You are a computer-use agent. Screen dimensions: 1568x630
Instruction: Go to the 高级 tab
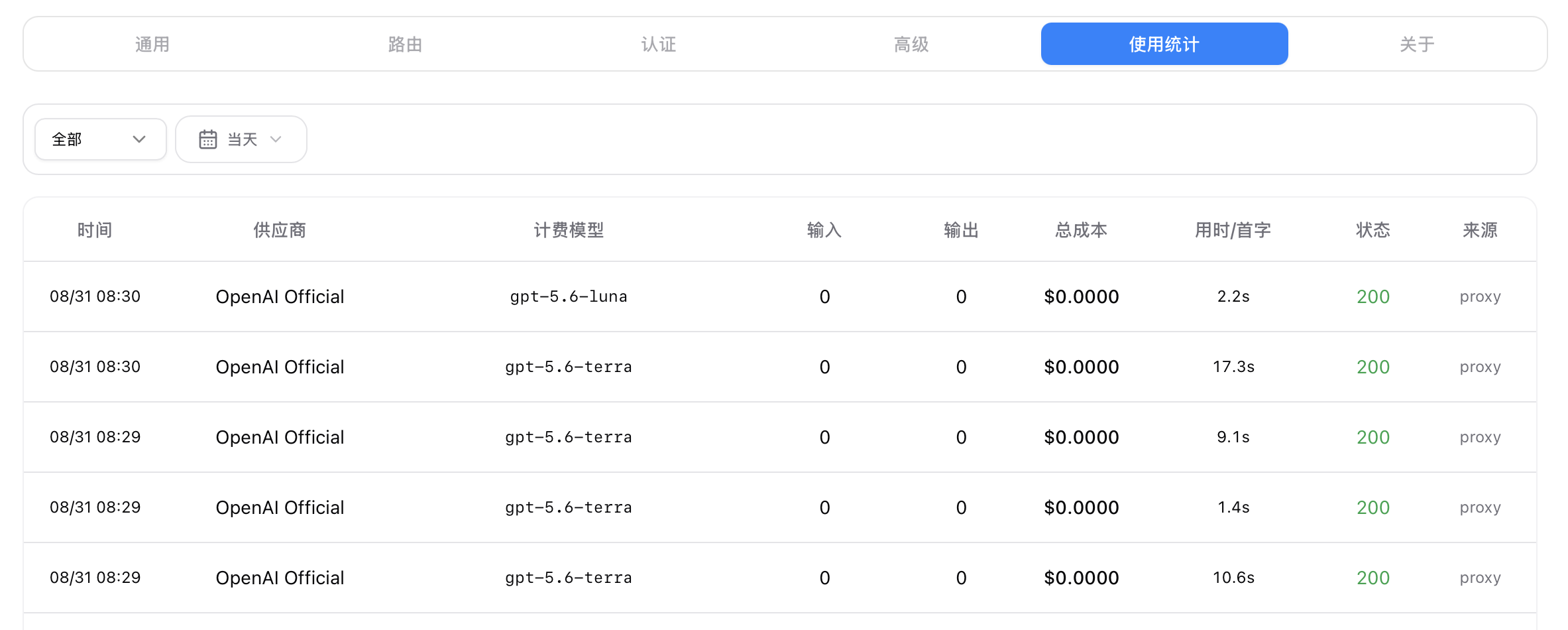[x=911, y=44]
